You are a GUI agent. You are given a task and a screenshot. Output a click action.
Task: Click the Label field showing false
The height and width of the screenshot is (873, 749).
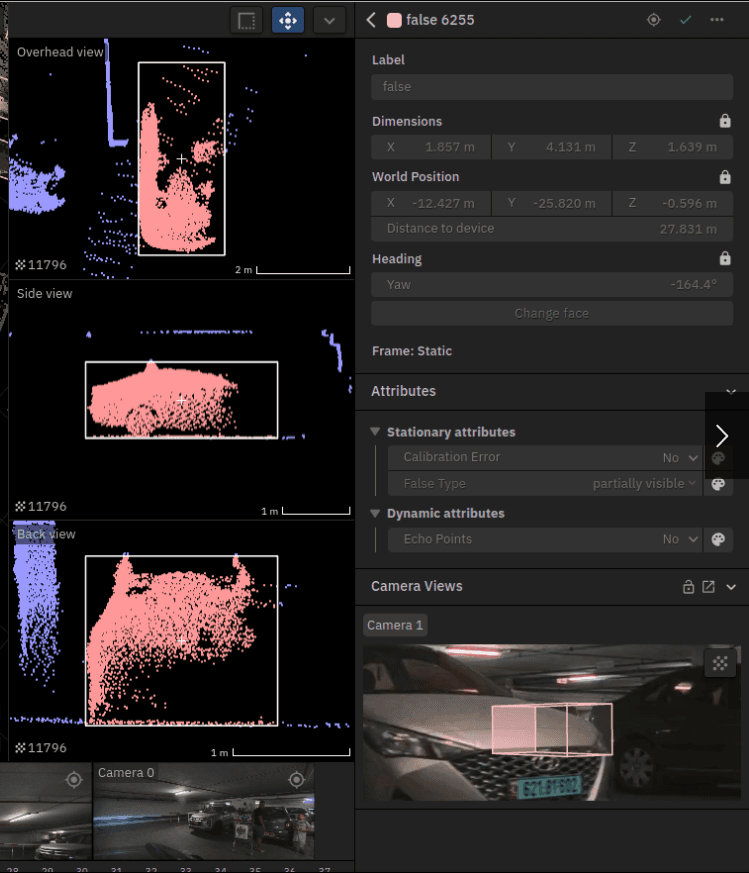click(x=552, y=87)
